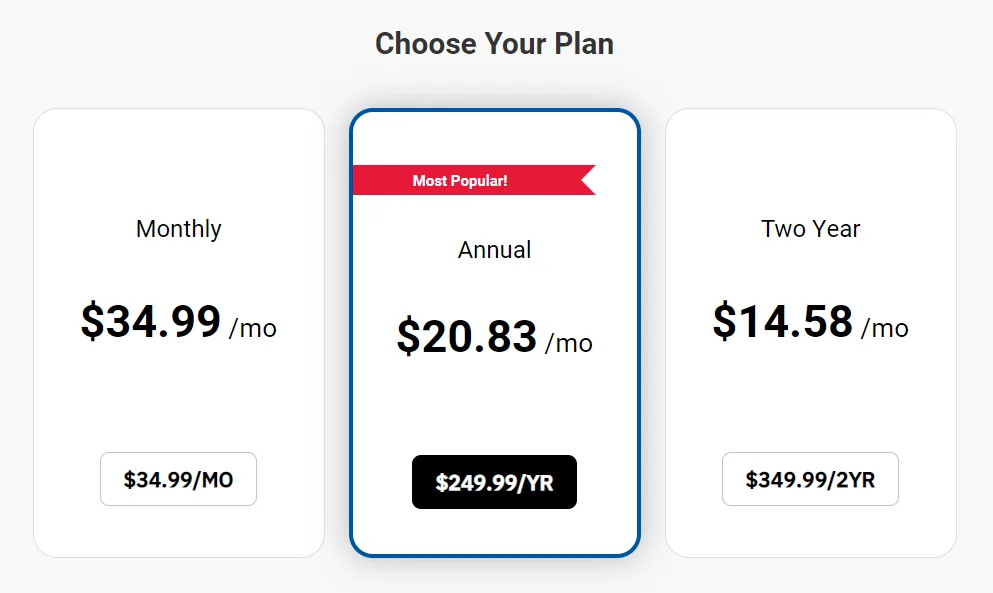
Task: Select the Annual plan title
Action: [494, 250]
